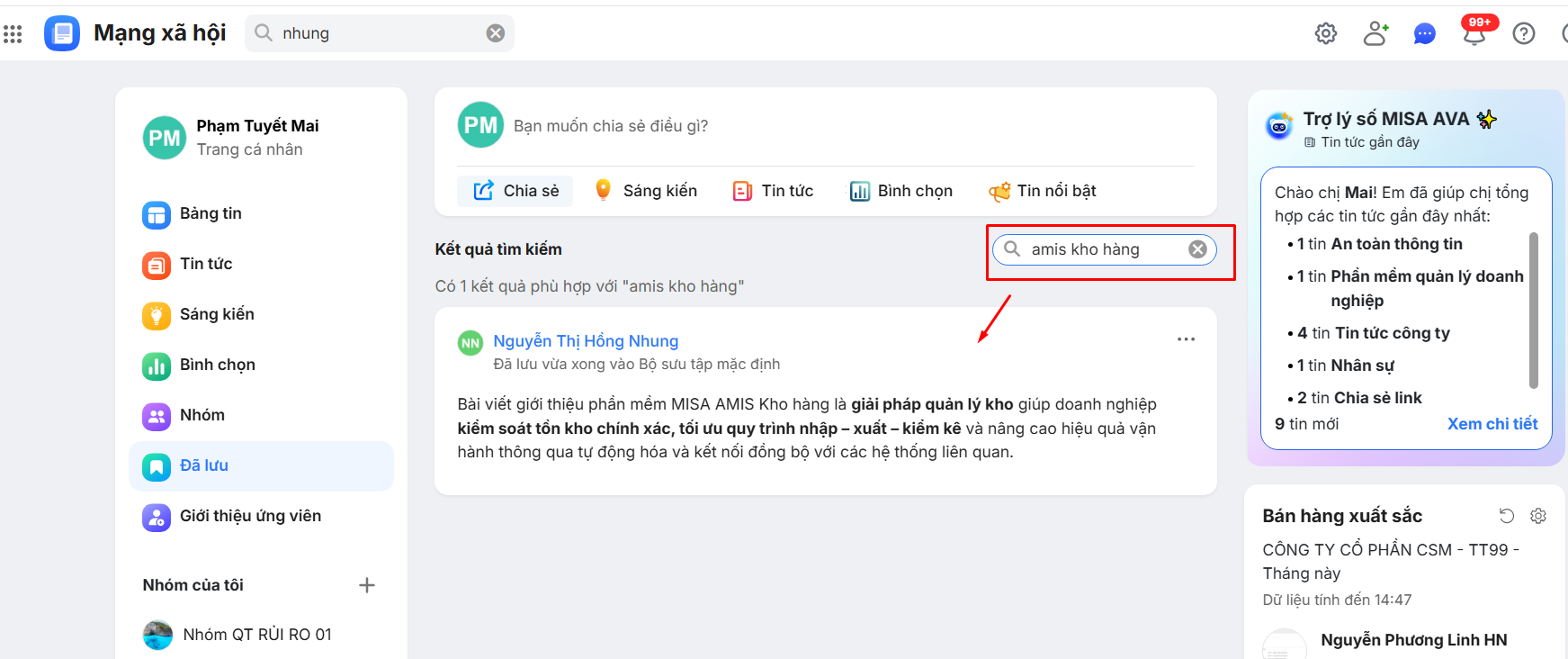Viewport: 1568px width, 659px height.
Task: Go to Trang cá nhân link
Action: coord(250,149)
